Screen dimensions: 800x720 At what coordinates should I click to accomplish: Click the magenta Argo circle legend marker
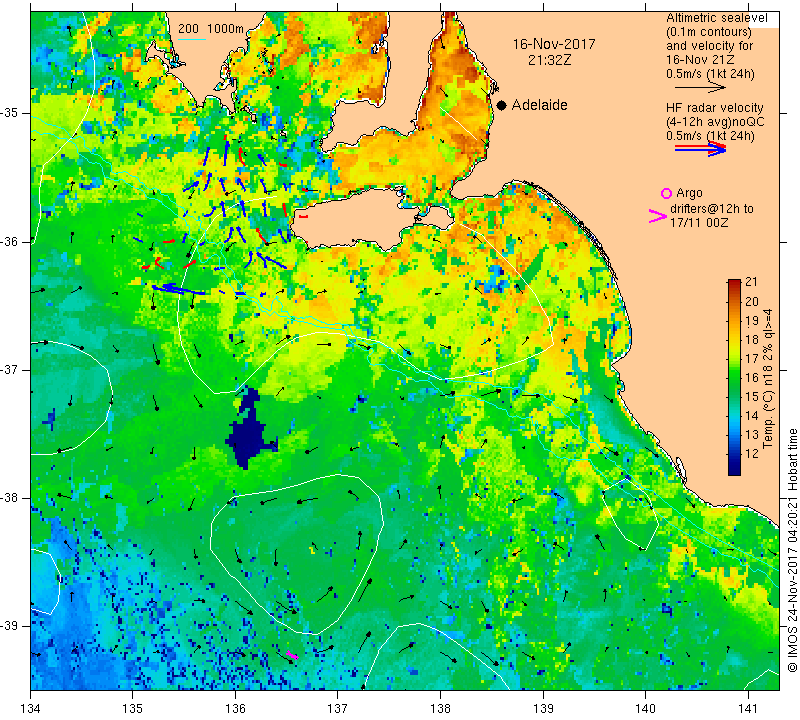666,193
